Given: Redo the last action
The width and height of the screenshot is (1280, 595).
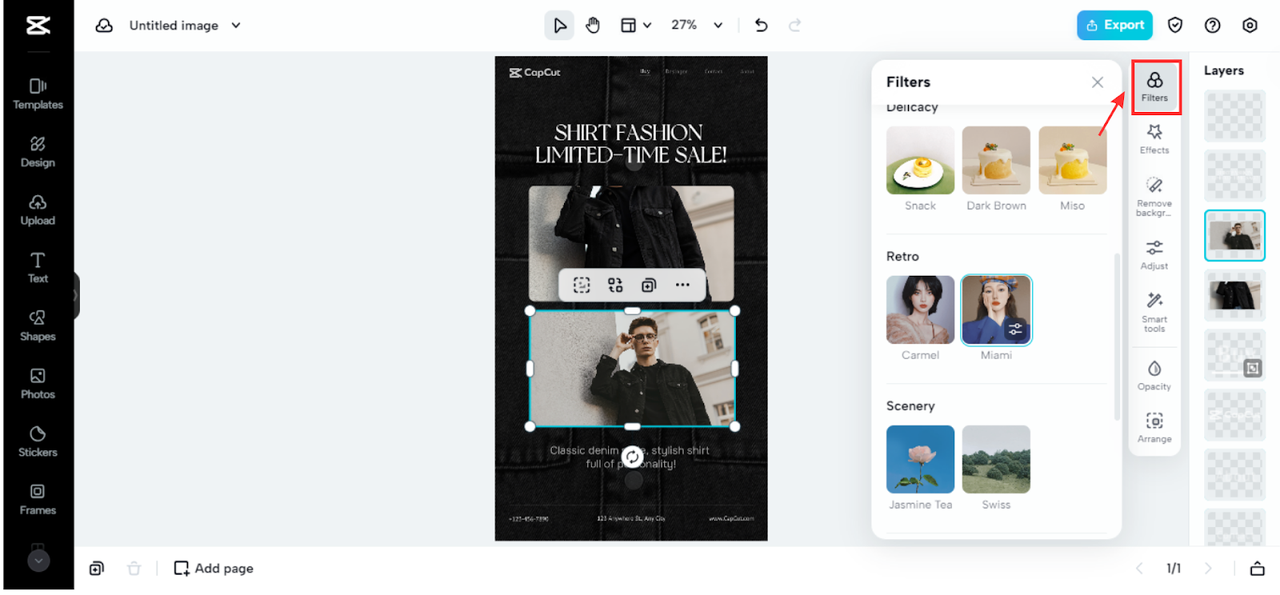Looking at the screenshot, I should (x=795, y=26).
